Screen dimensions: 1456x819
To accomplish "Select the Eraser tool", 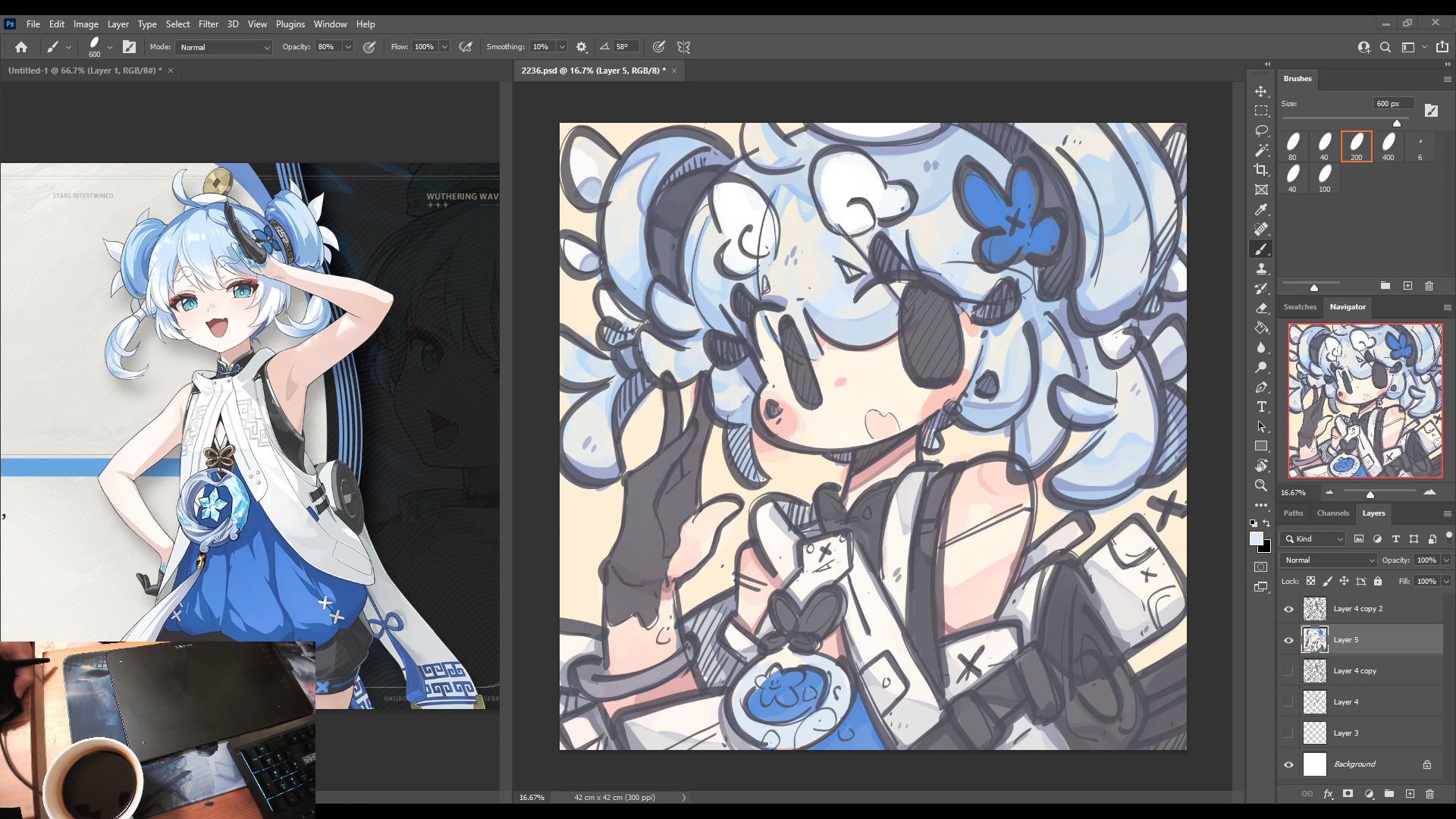I will click(x=1261, y=308).
